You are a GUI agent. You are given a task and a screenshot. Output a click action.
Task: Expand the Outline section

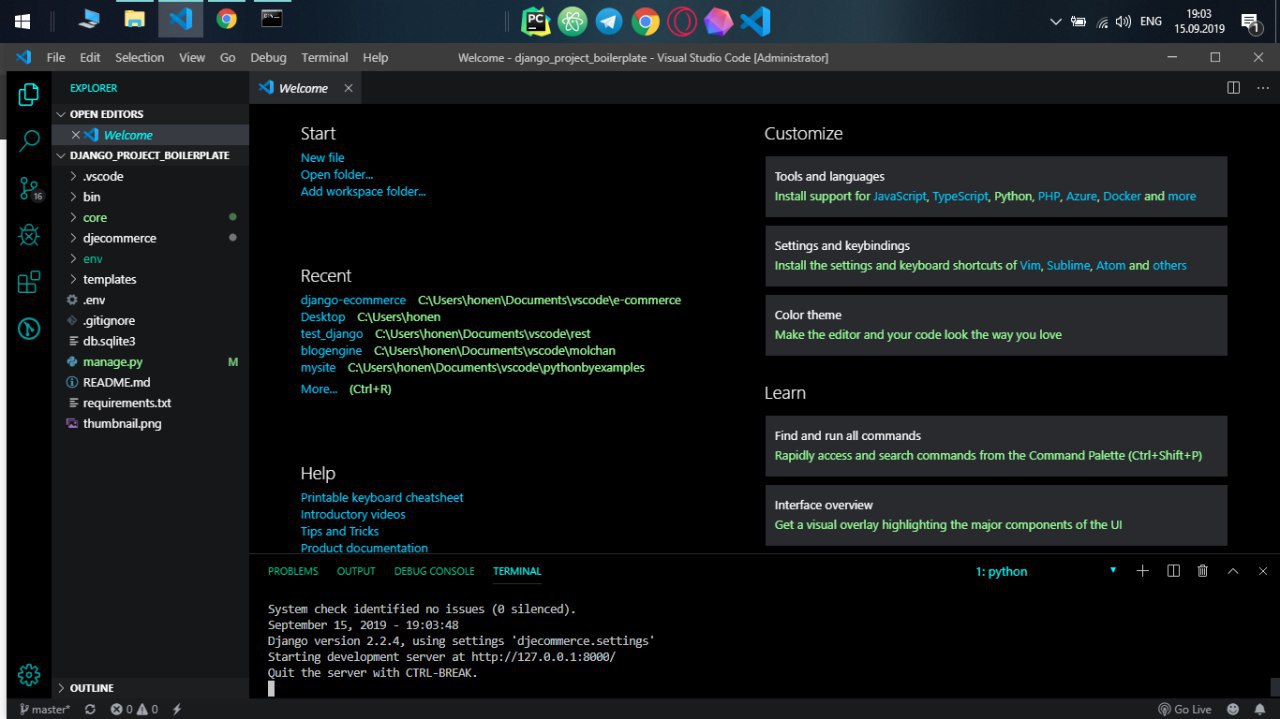[151, 688]
